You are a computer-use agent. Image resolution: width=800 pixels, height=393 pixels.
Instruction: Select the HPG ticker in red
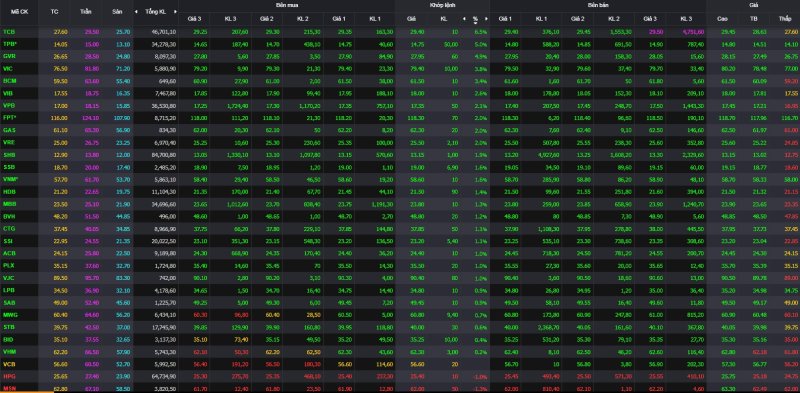9,376
